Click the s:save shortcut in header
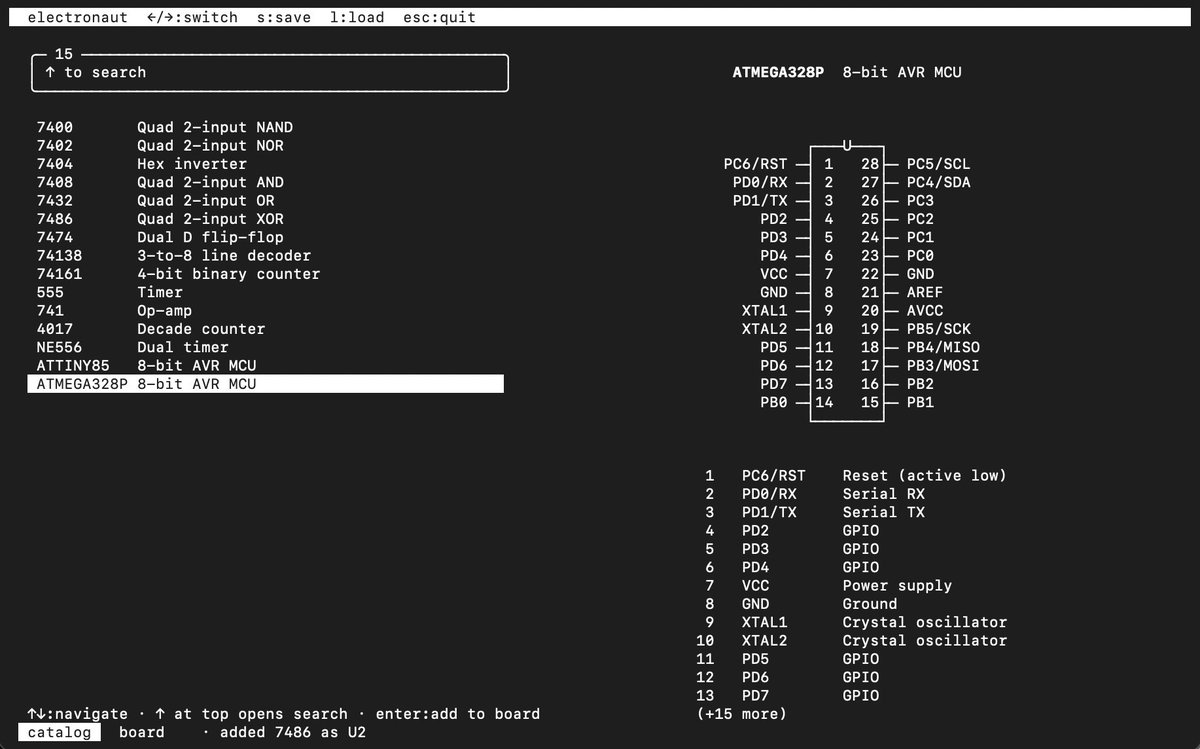The width and height of the screenshot is (1200, 749). pyautogui.click(x=284, y=17)
